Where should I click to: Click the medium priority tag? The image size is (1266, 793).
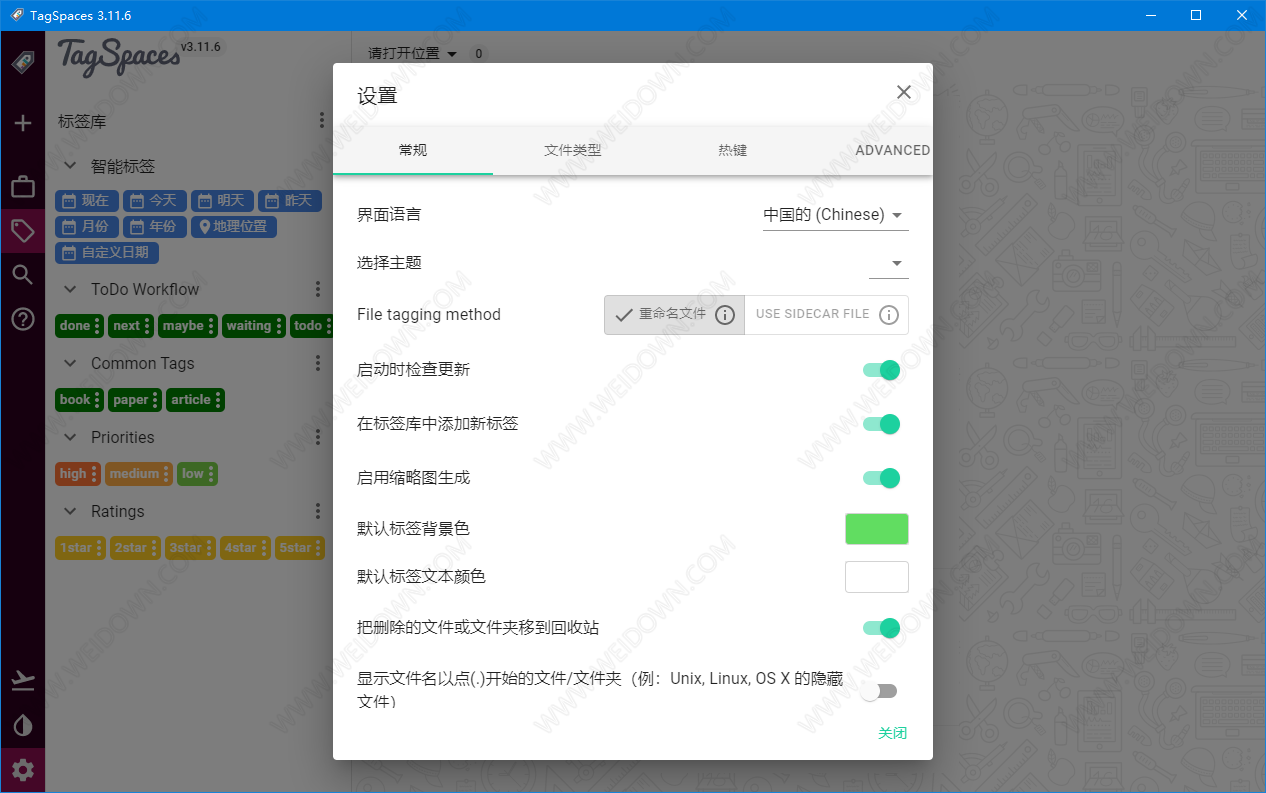pos(139,474)
